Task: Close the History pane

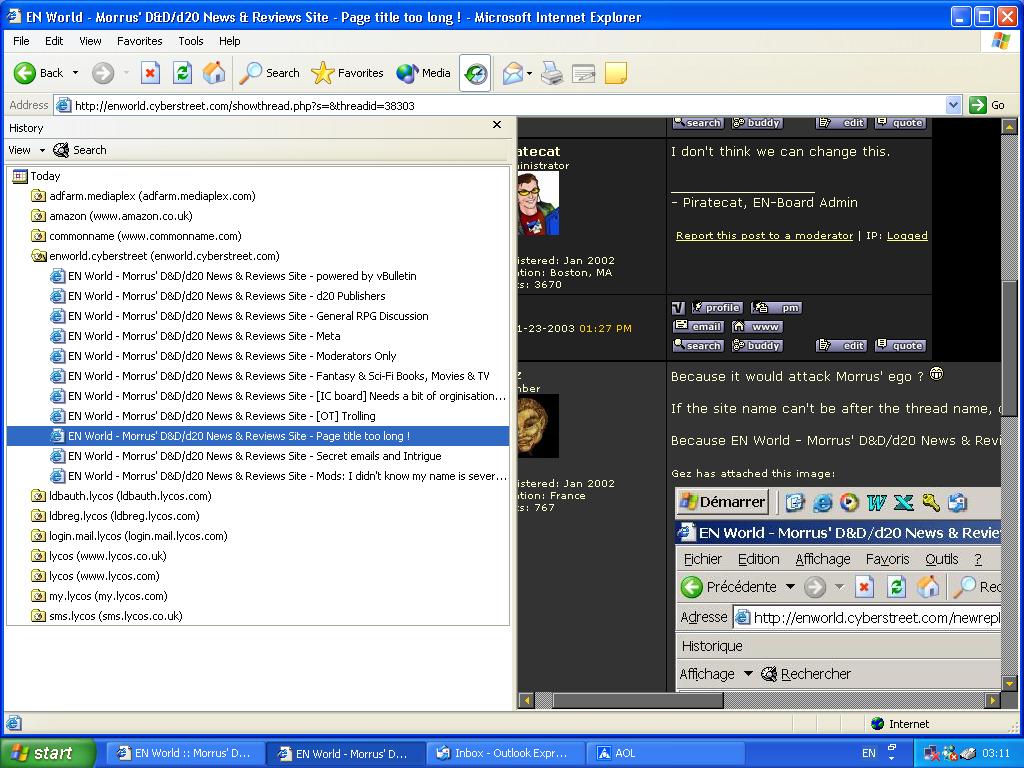Action: pyautogui.click(x=496, y=125)
